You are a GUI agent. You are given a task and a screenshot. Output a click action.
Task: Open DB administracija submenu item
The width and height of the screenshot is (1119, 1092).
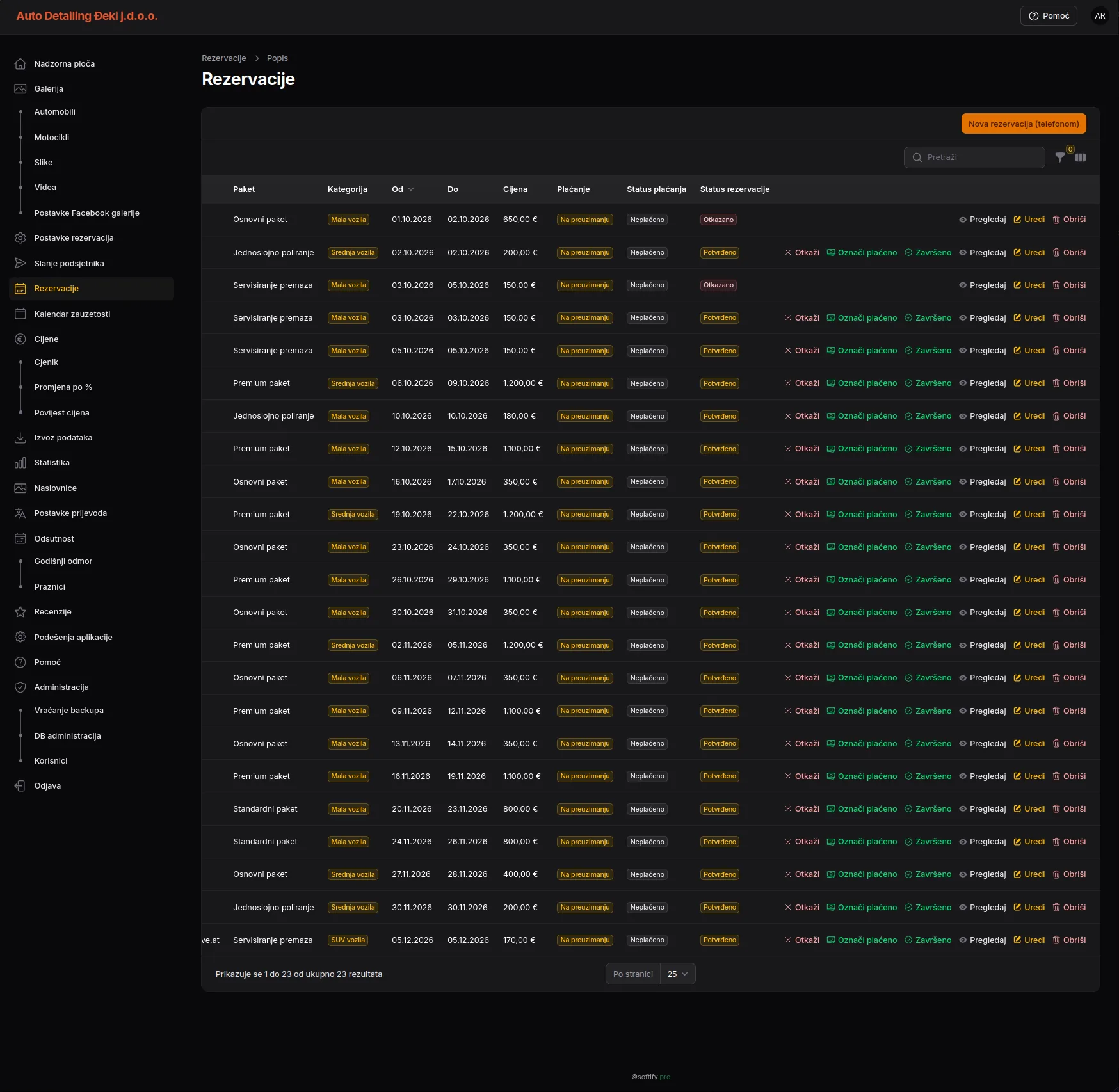click(67, 736)
